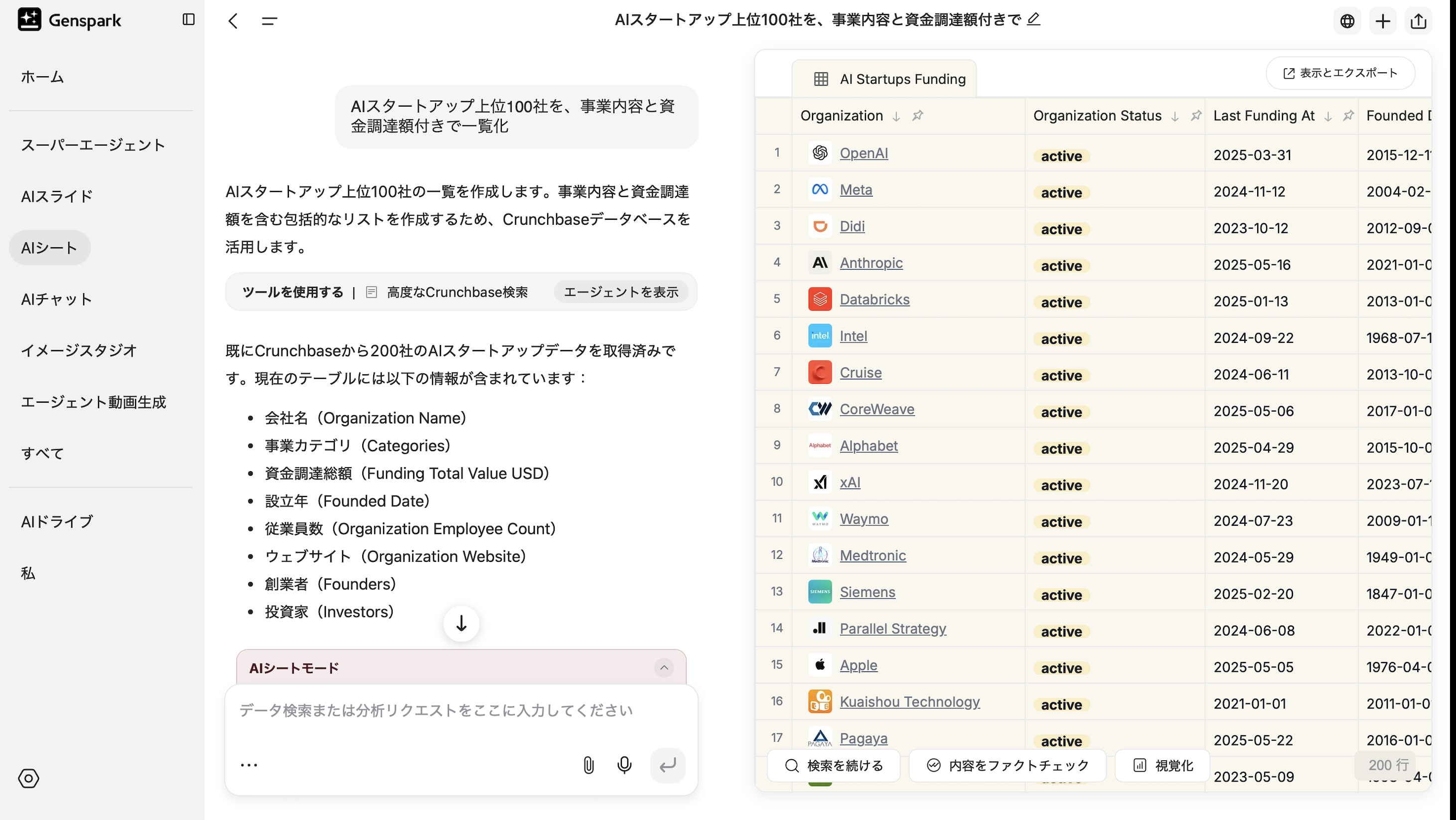The width and height of the screenshot is (1456, 820).
Task: Pin the Last Funding At column
Action: coord(1348,115)
